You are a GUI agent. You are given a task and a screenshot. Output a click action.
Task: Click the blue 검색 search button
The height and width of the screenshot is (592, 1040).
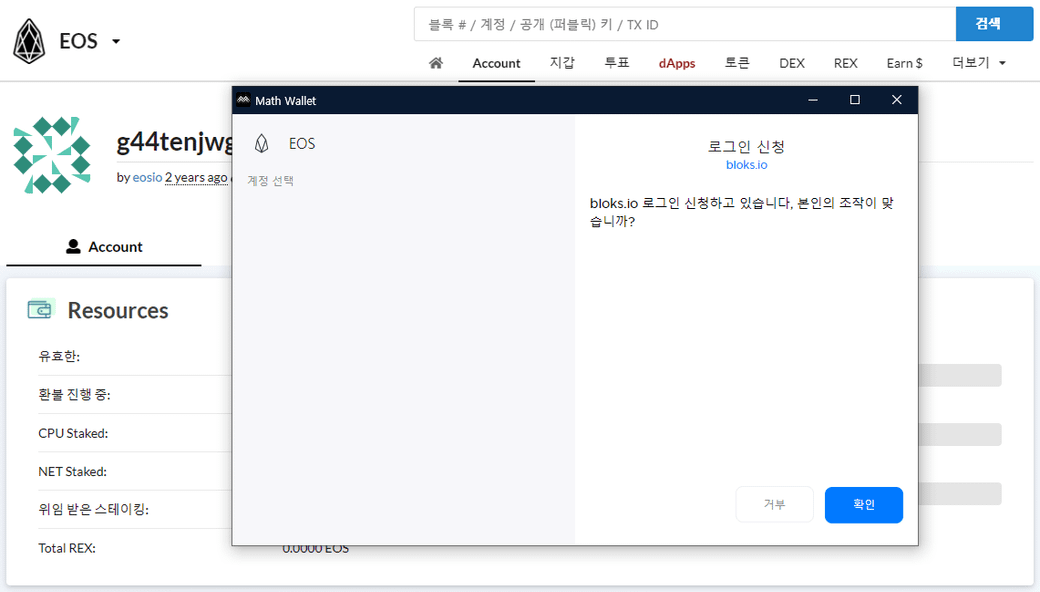pos(994,24)
